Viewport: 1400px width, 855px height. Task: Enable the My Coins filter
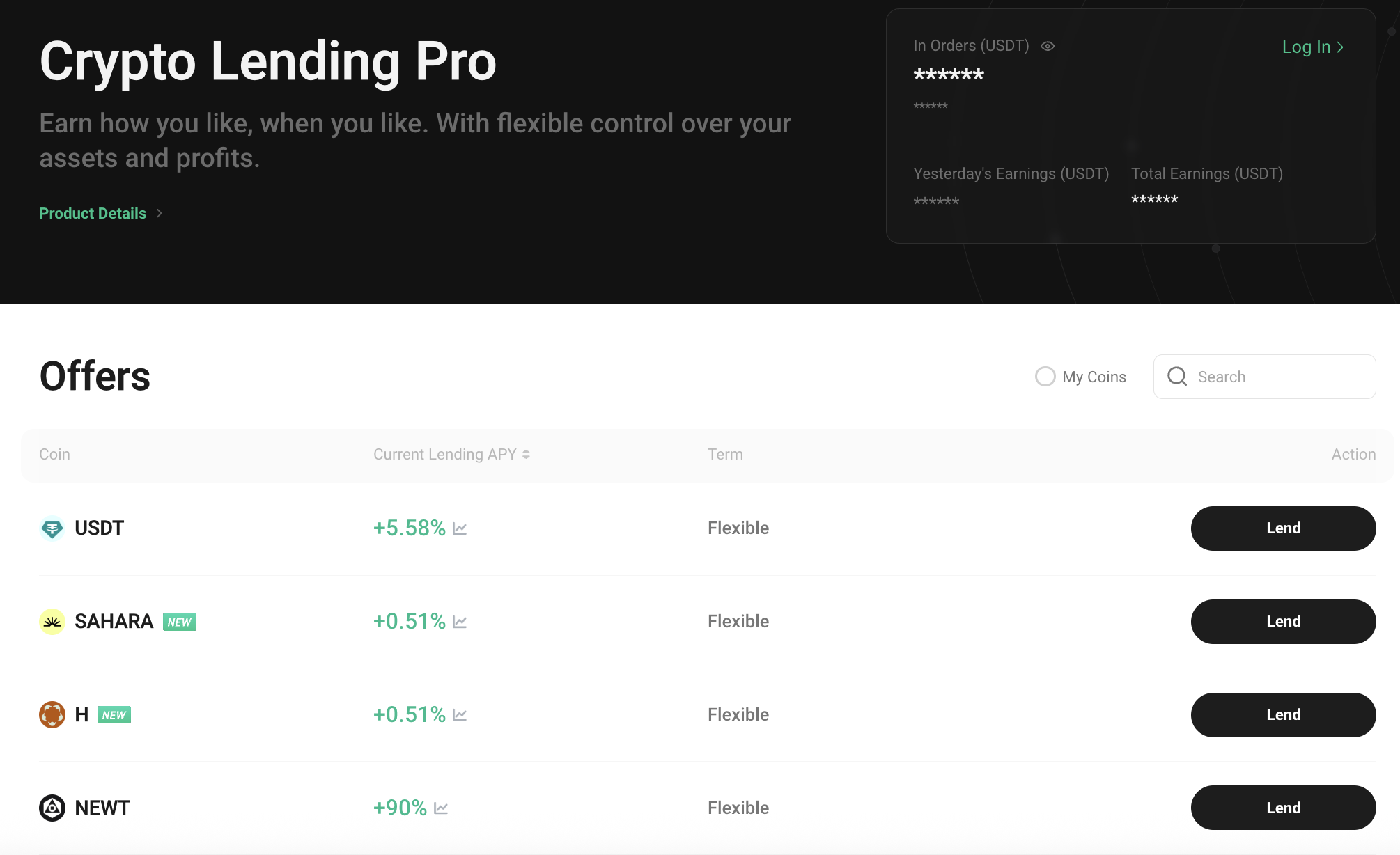[x=1045, y=377]
